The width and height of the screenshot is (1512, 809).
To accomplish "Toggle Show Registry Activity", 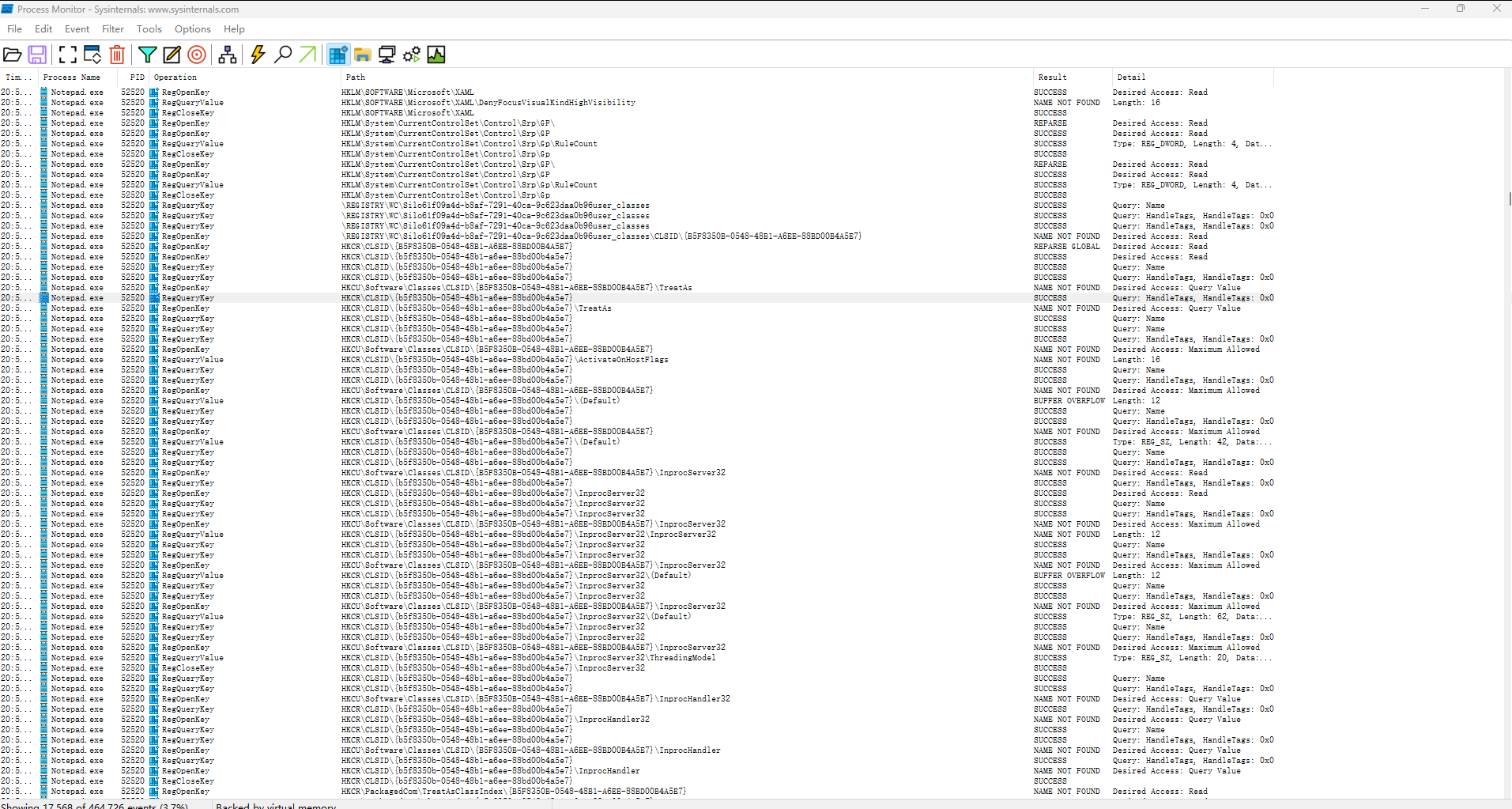I will pyautogui.click(x=338, y=55).
